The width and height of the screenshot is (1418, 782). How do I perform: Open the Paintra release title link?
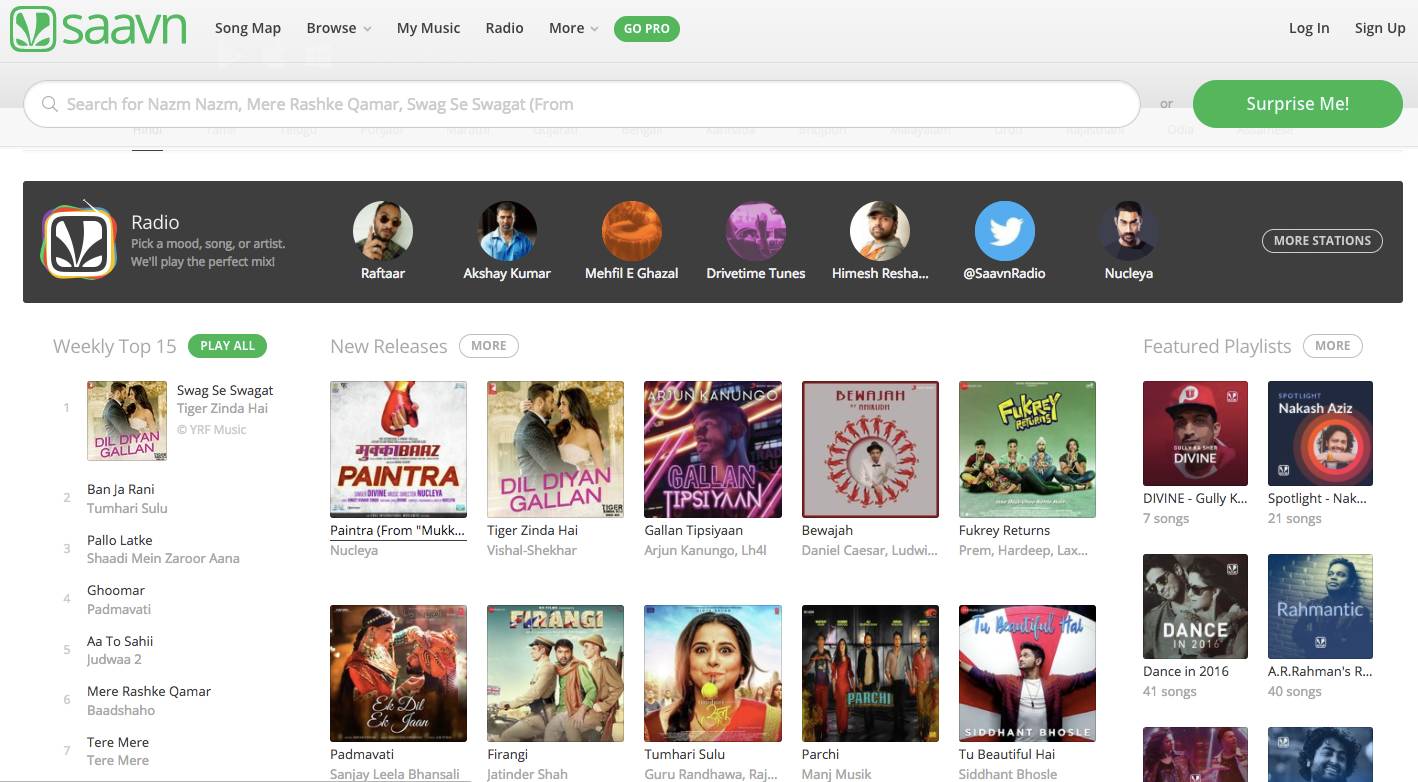click(398, 530)
